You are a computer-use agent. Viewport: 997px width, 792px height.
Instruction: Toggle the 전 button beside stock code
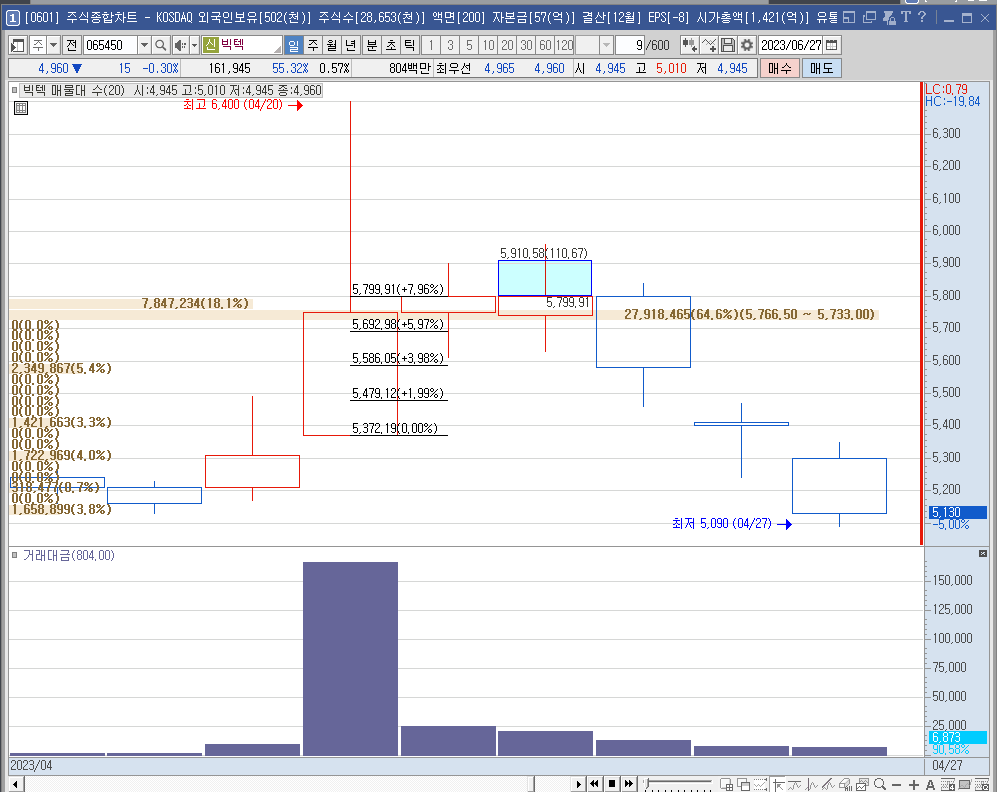(x=71, y=45)
